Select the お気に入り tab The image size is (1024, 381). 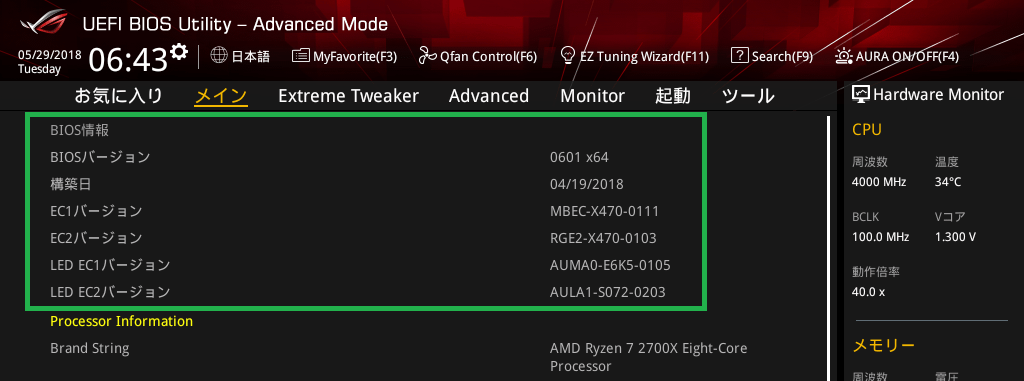point(118,96)
